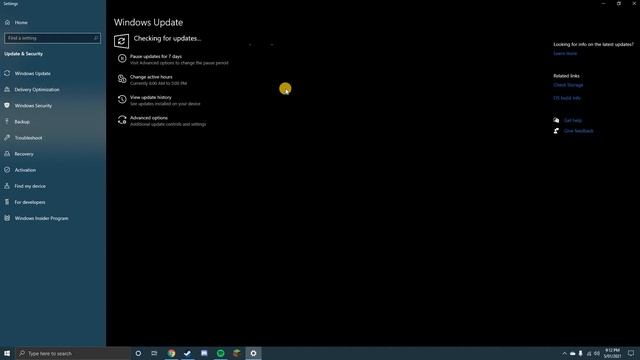Click the Settings gear taskbar icon
The height and width of the screenshot is (360, 640).
(253, 353)
